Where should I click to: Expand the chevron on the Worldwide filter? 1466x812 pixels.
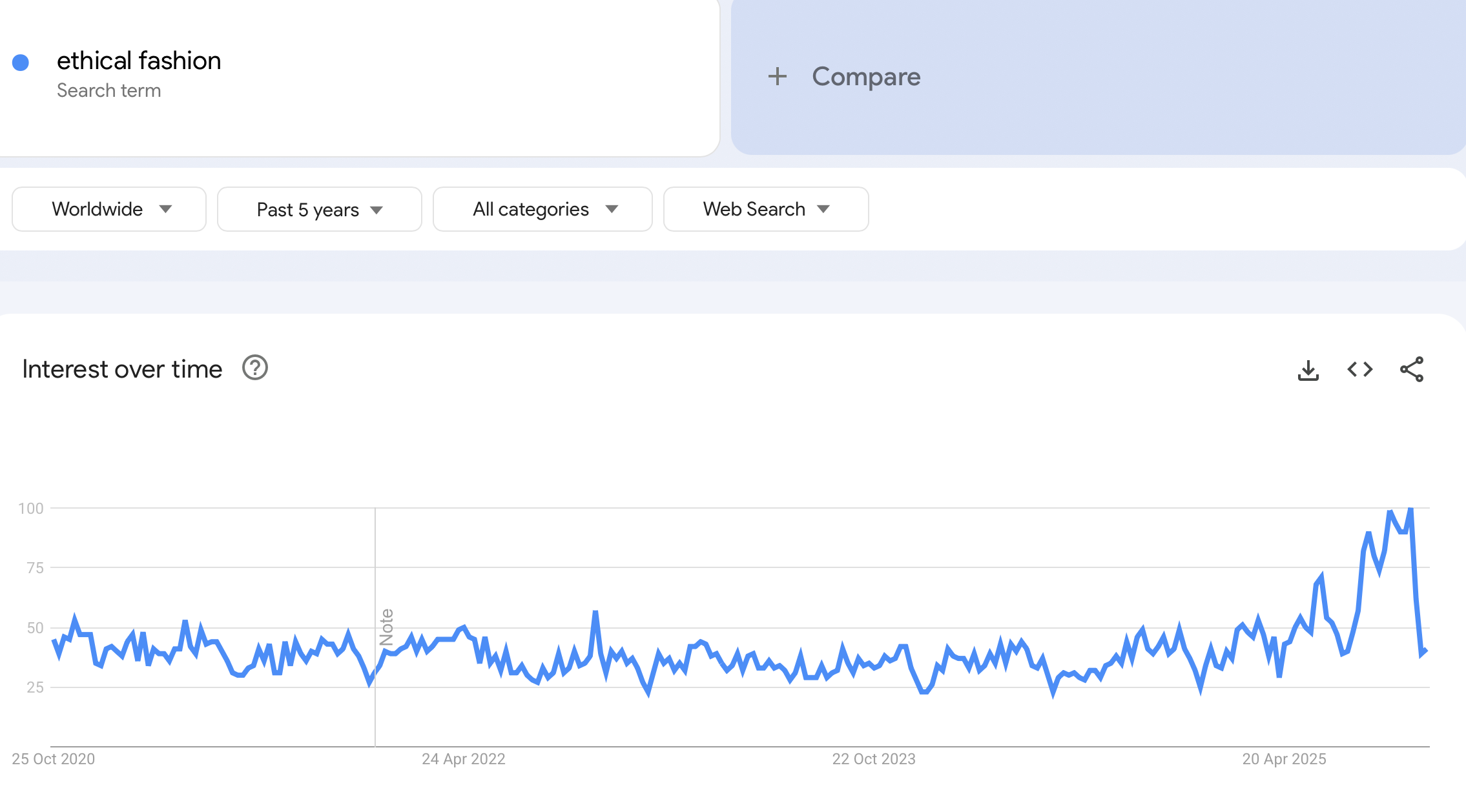[x=167, y=209]
